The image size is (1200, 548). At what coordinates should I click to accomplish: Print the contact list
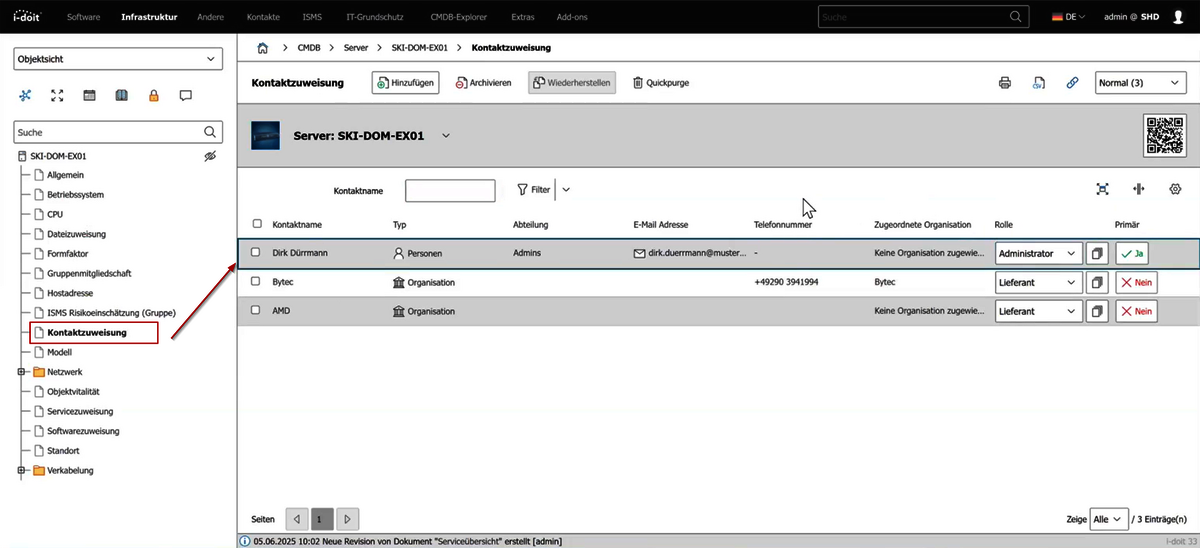pos(1005,83)
